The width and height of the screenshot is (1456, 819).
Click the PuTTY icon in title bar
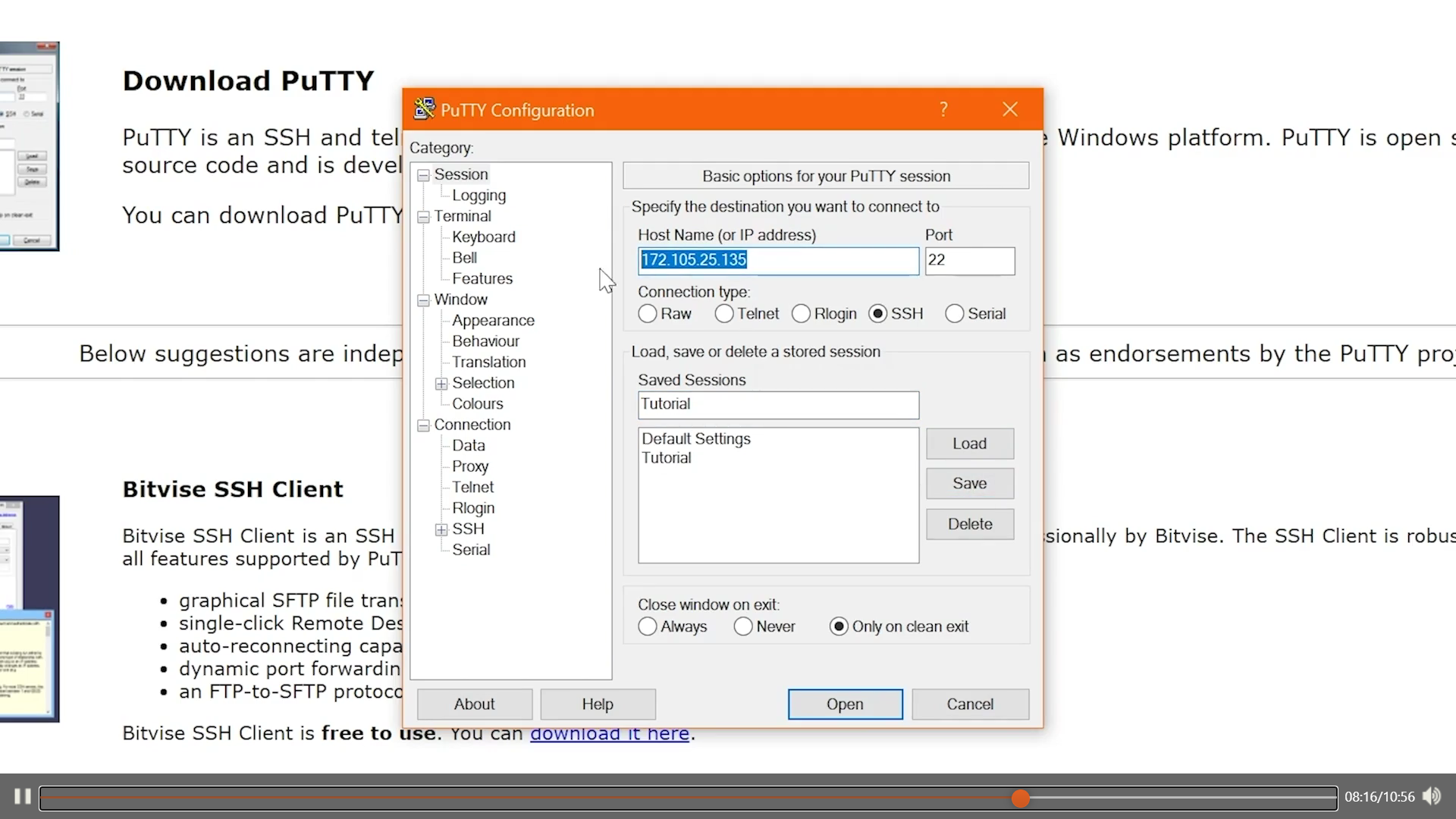click(x=424, y=109)
